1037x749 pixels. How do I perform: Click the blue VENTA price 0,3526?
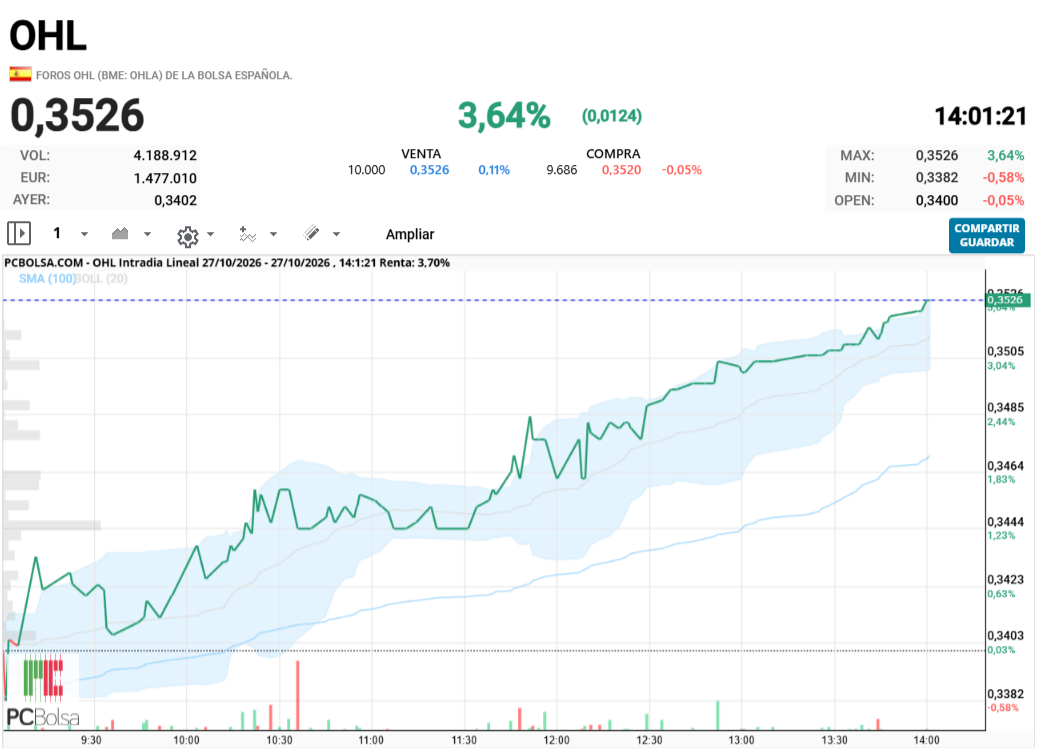[x=429, y=170]
